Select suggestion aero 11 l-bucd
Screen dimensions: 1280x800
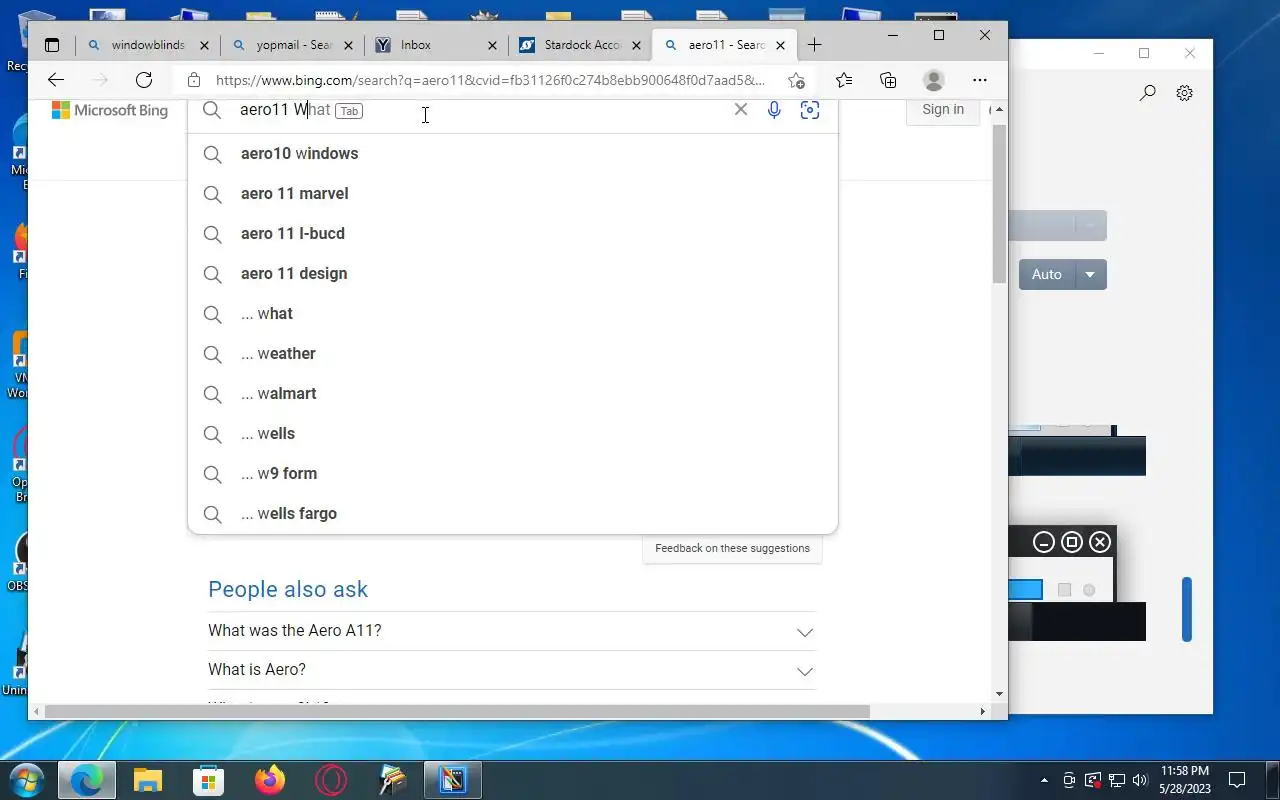tap(512, 233)
